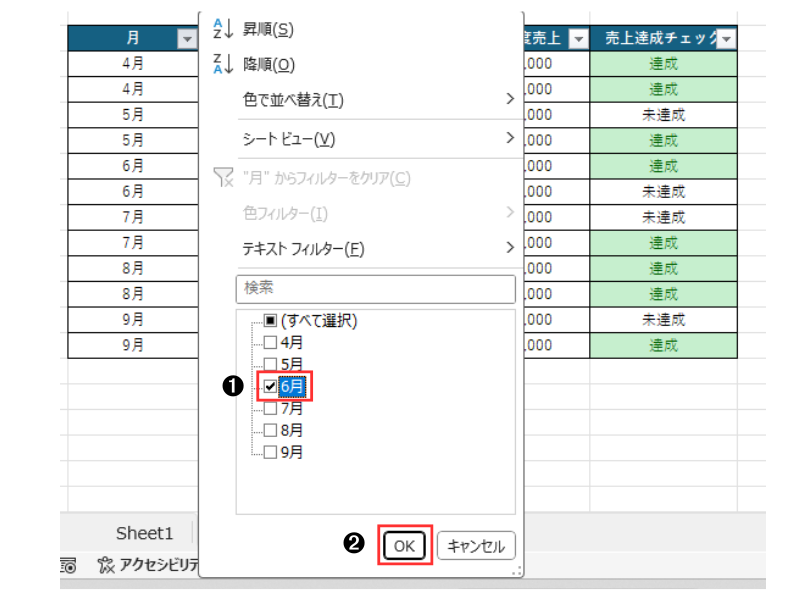Uncheck the 6月 checkbox
The image size is (800, 600).
click(270, 386)
